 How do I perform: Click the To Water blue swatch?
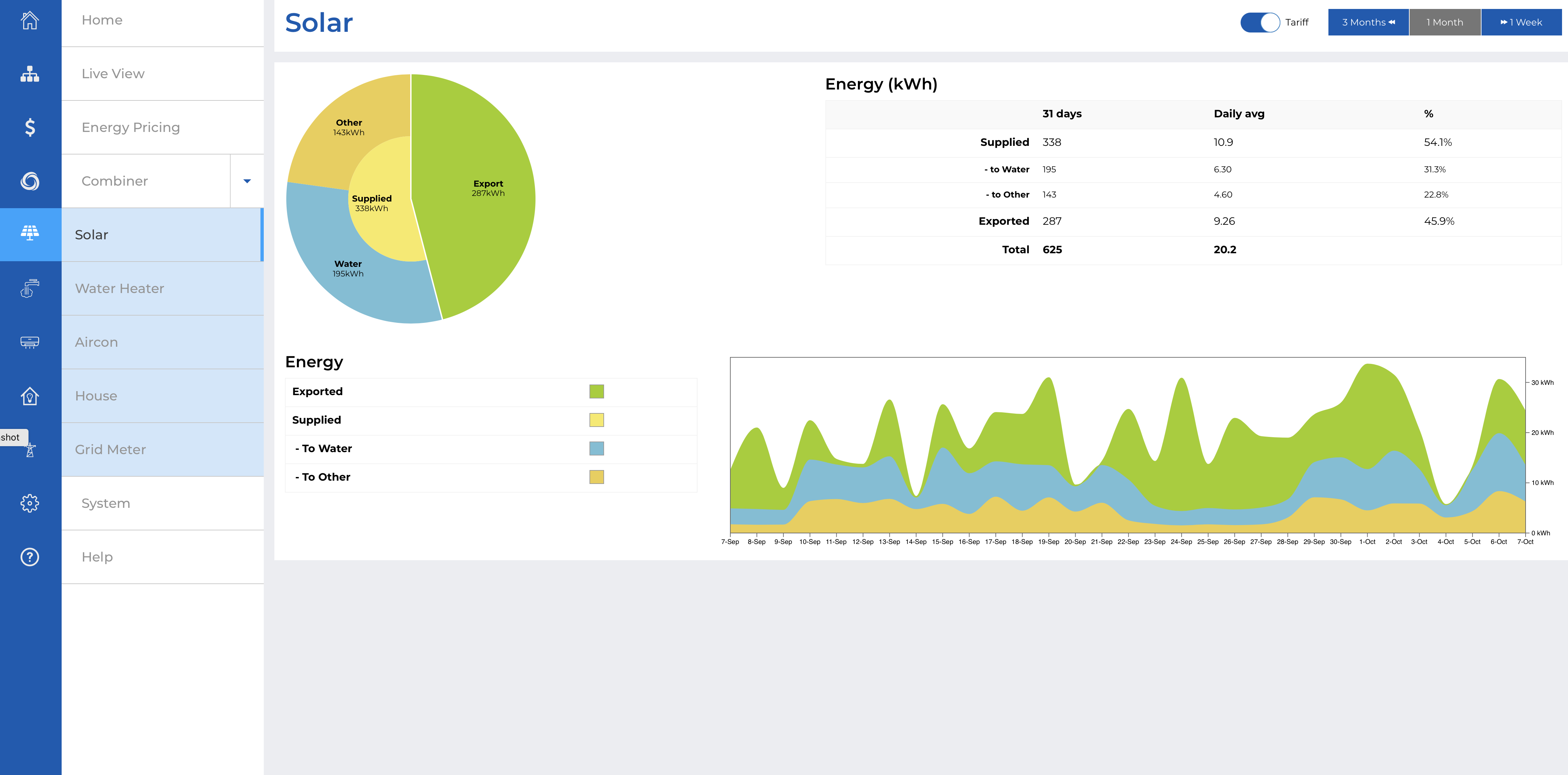coord(596,449)
